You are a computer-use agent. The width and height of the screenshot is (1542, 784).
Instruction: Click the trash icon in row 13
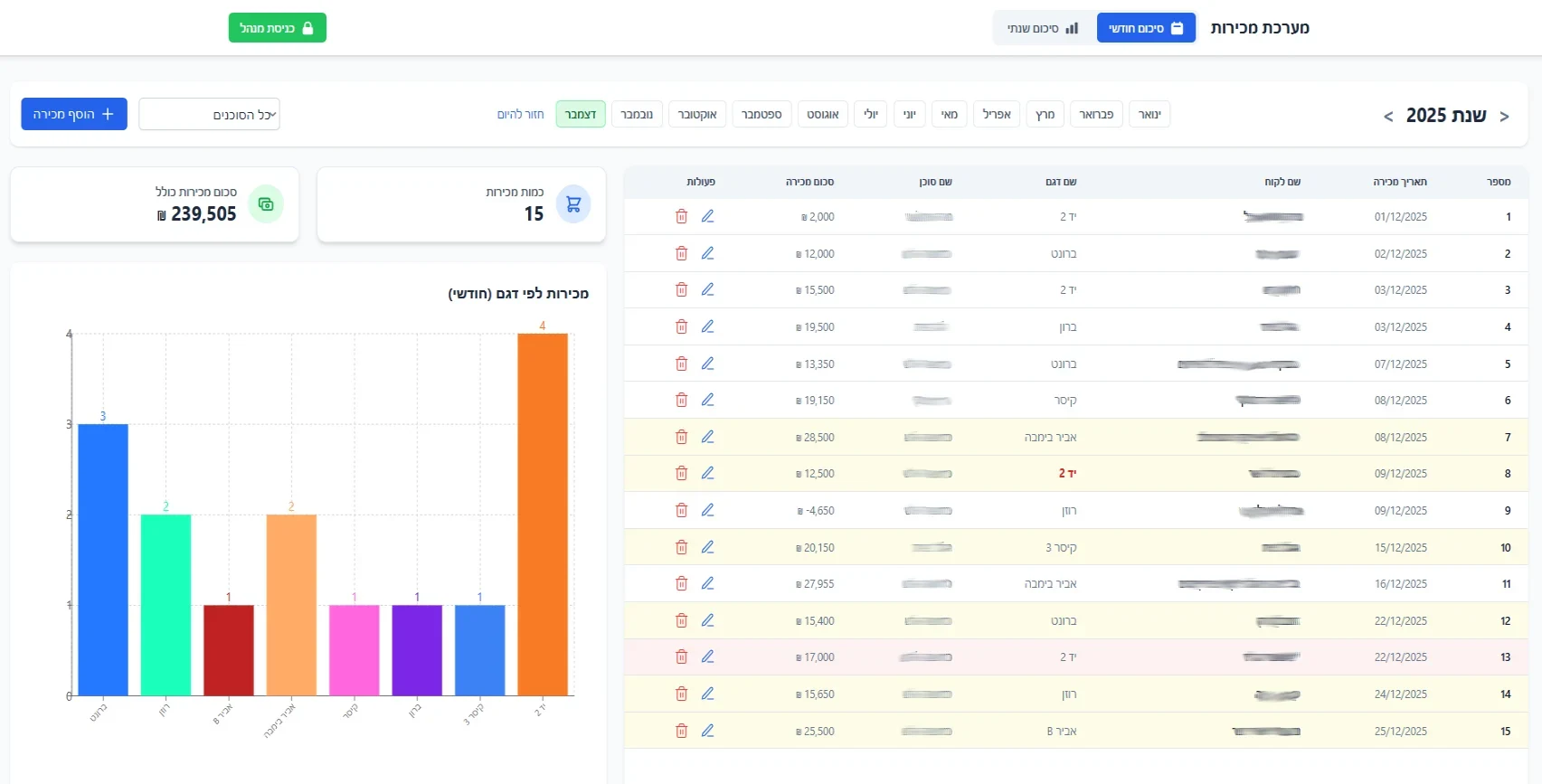click(x=681, y=657)
